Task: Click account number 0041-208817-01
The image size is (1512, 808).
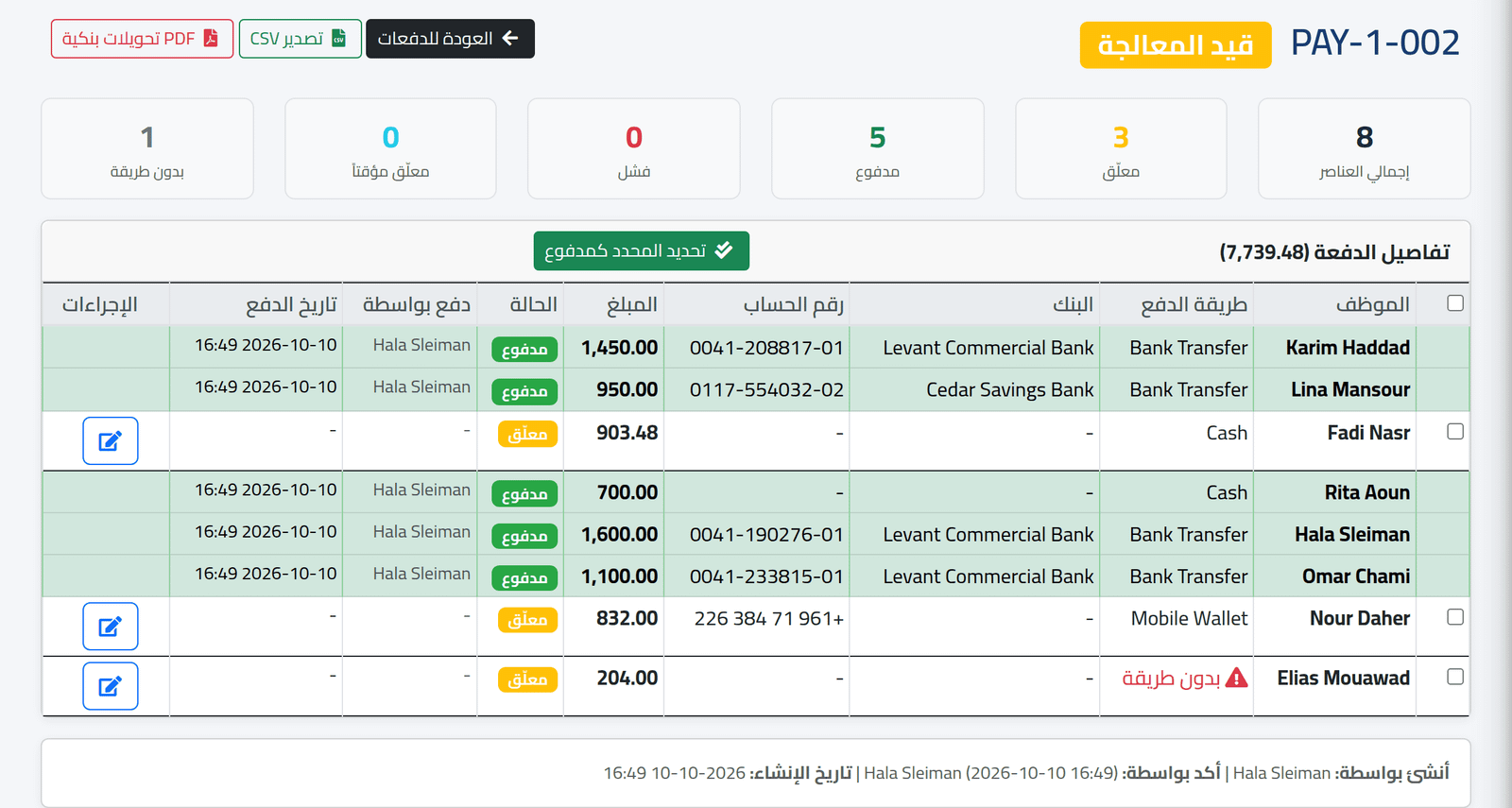Action: [x=766, y=348]
